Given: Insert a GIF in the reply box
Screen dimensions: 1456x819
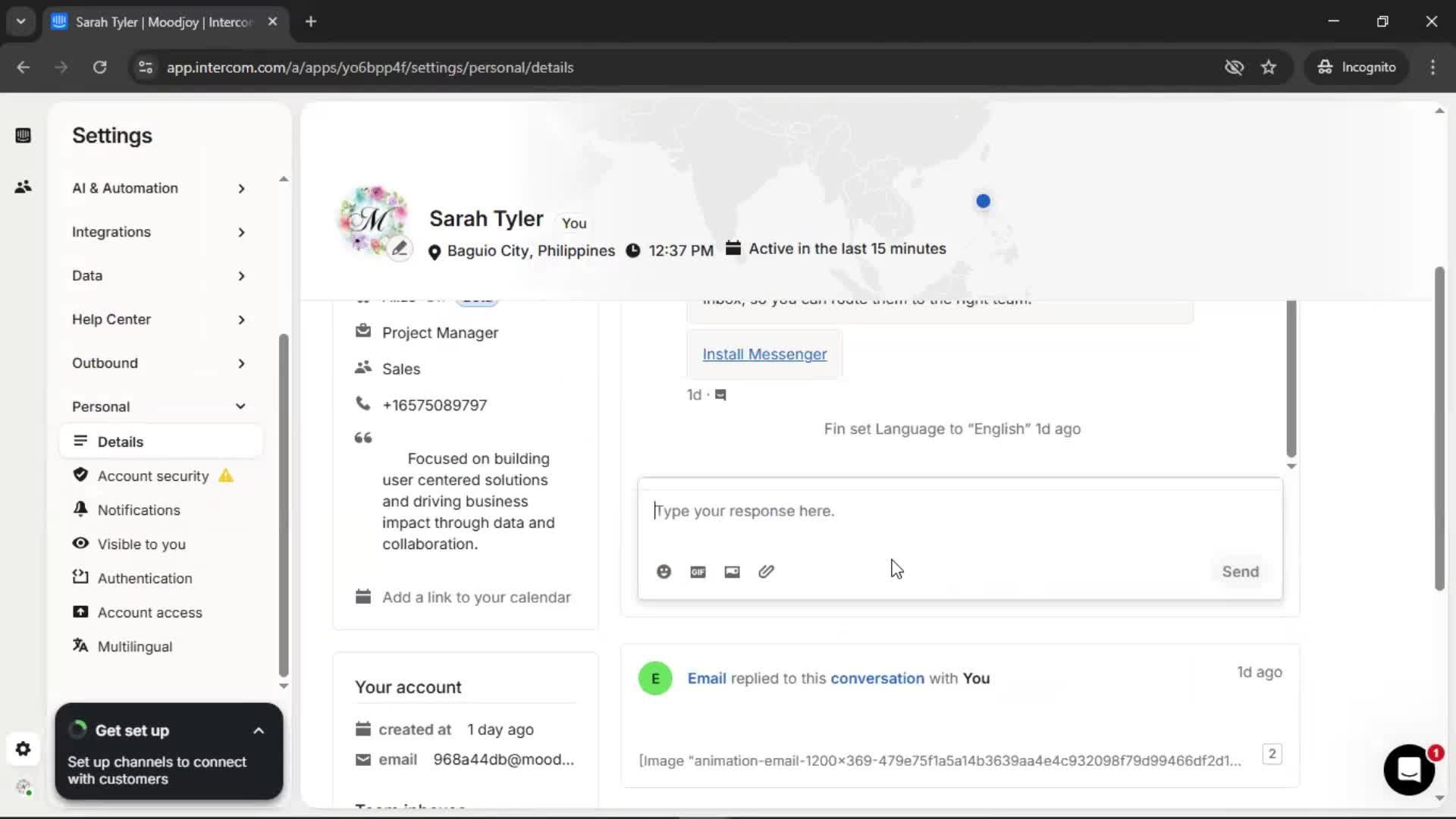Looking at the screenshot, I should coord(698,572).
